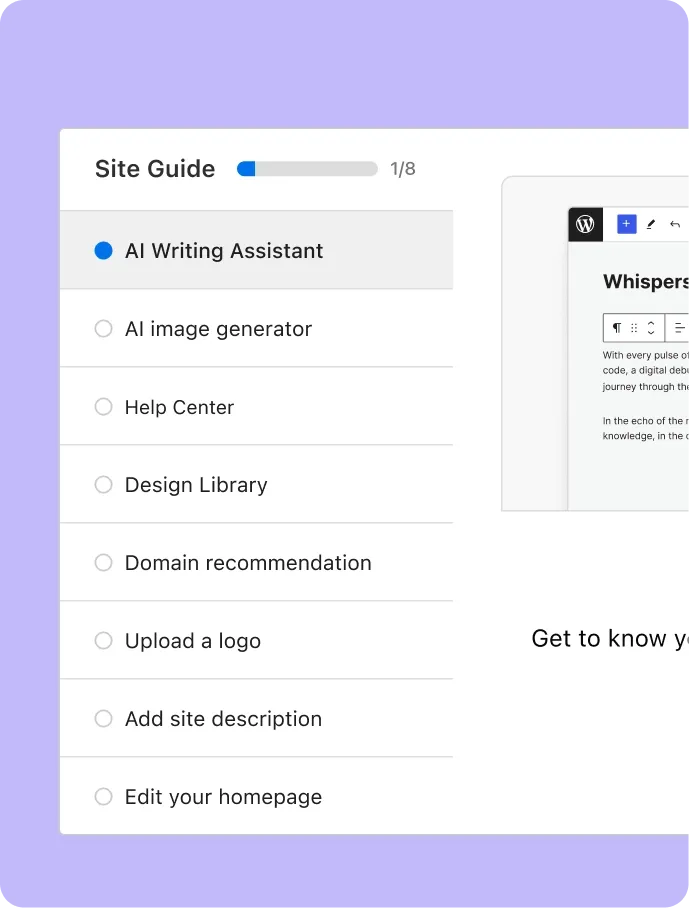The image size is (689, 908).
Task: Click the paragraph block type icon
Action: [x=617, y=328]
